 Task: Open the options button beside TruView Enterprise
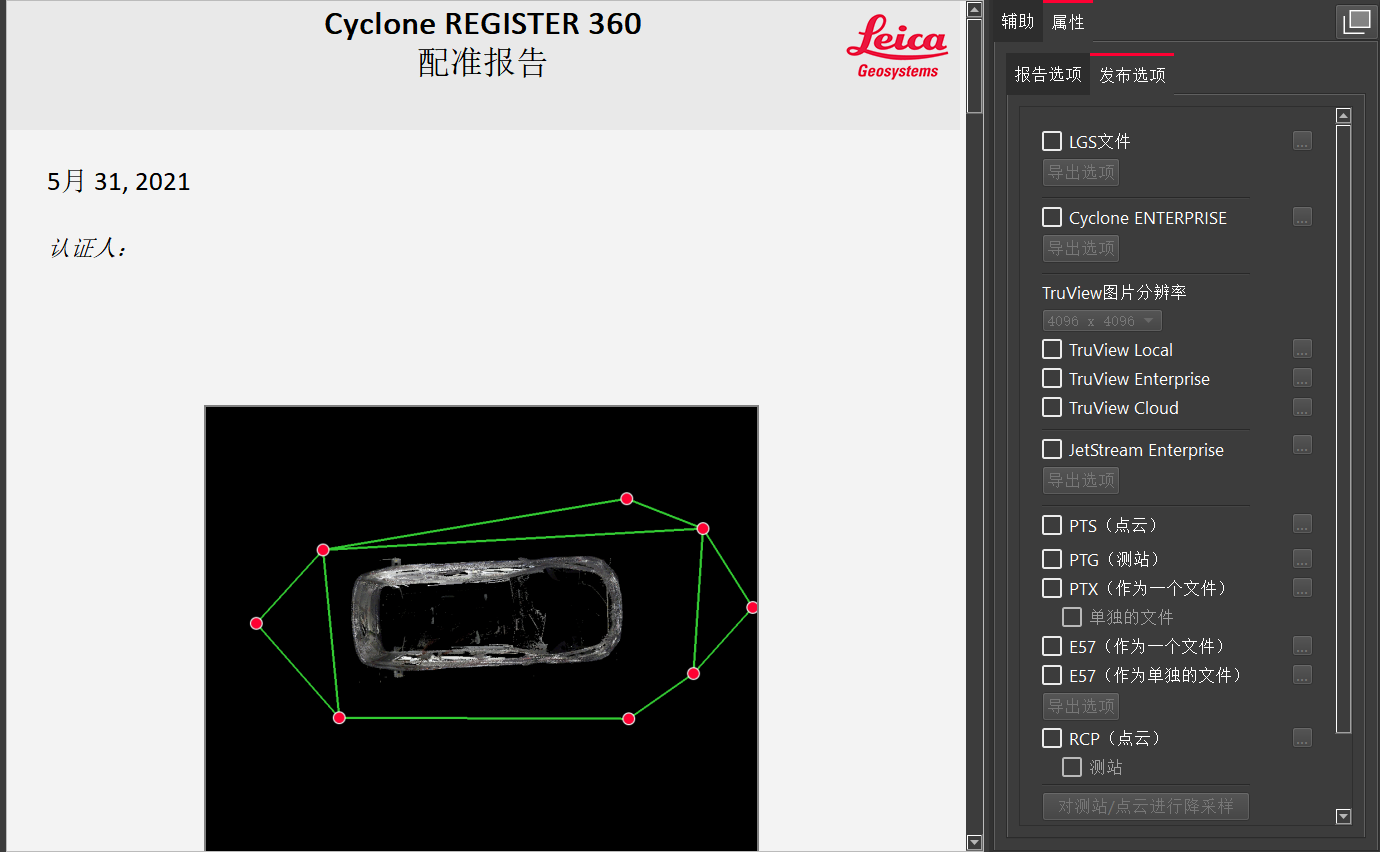click(1302, 378)
